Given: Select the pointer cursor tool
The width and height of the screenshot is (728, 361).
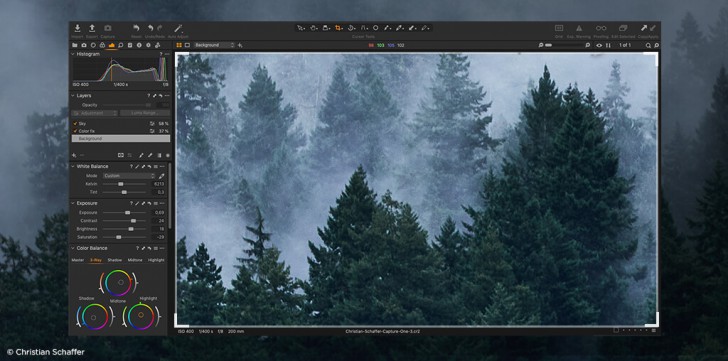Looking at the screenshot, I should click(x=300, y=28).
